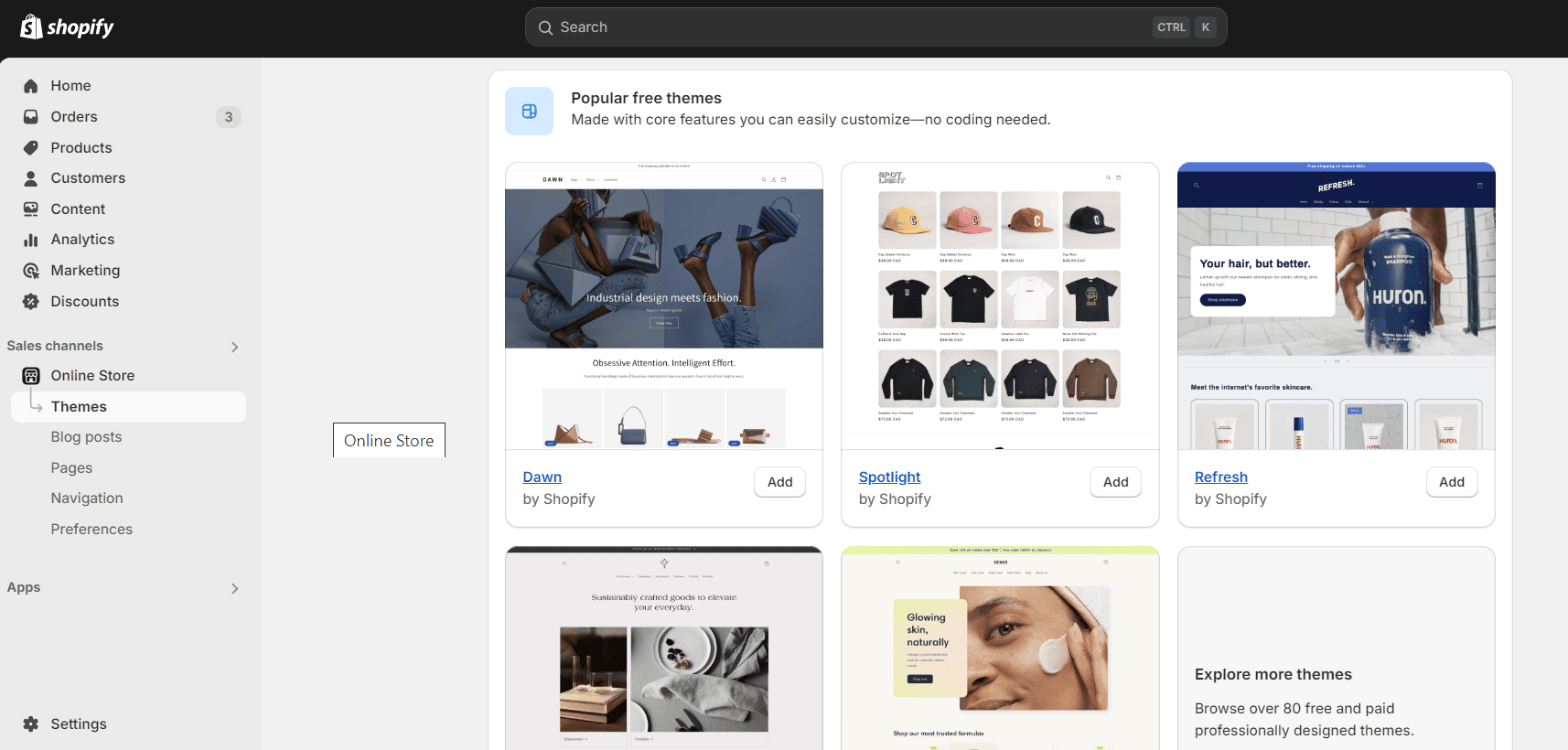Click the Content image icon
The width and height of the screenshot is (1568, 750).
point(31,209)
